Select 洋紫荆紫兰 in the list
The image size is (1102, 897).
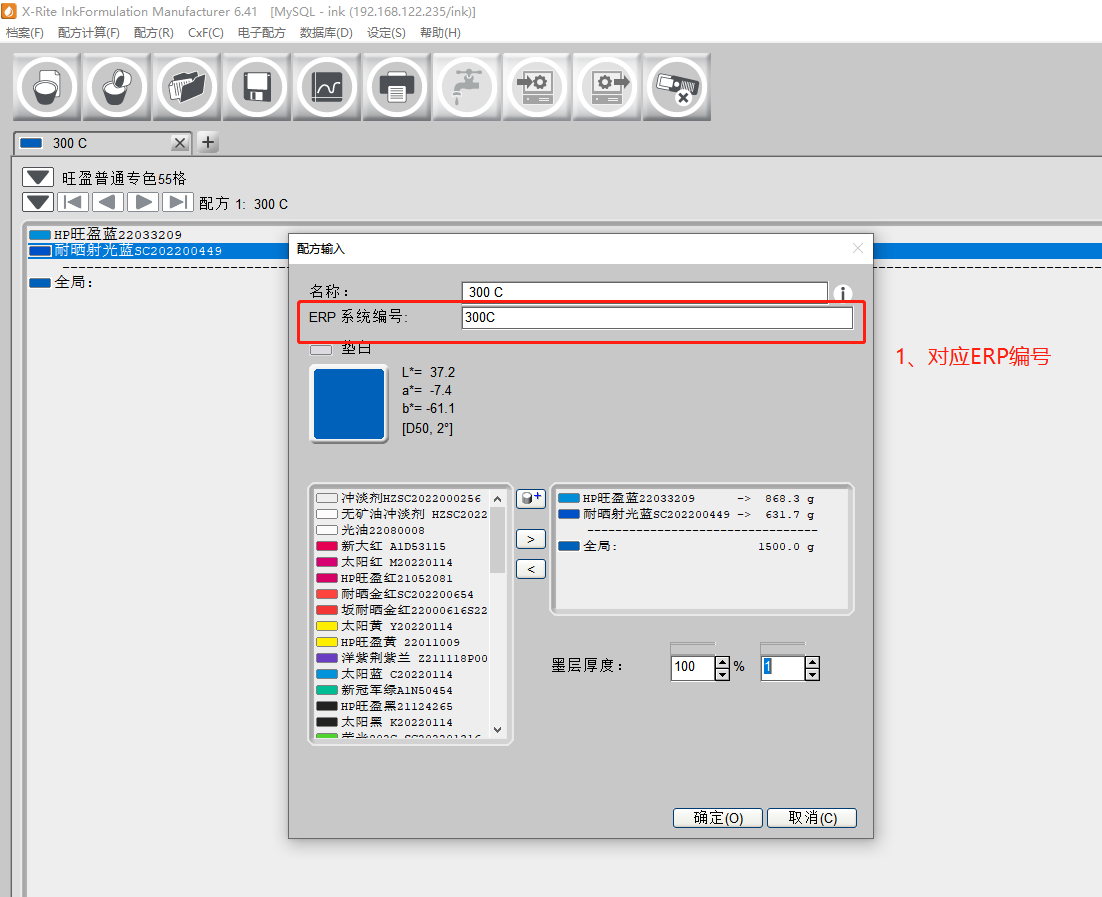[401, 658]
